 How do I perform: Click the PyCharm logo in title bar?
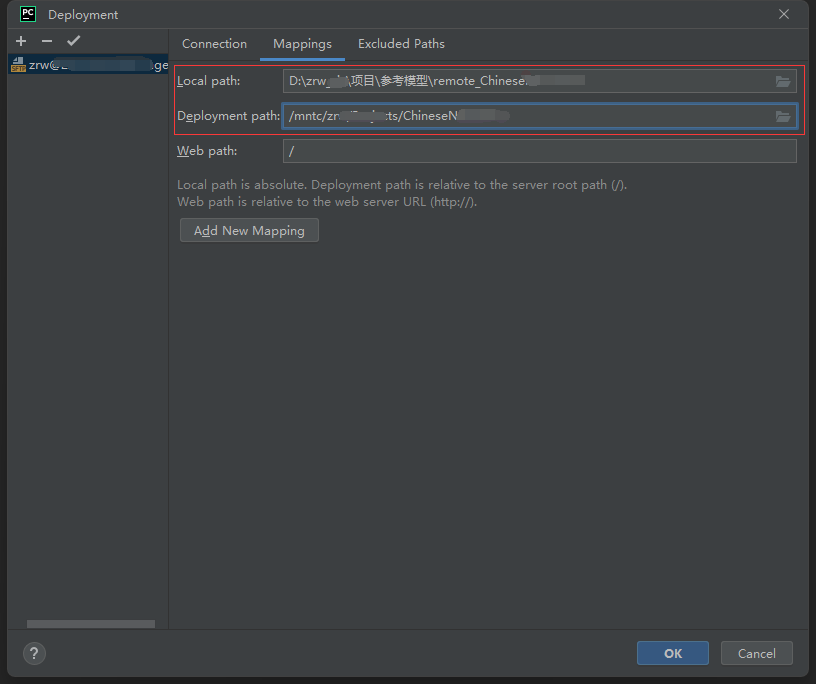[x=28, y=14]
